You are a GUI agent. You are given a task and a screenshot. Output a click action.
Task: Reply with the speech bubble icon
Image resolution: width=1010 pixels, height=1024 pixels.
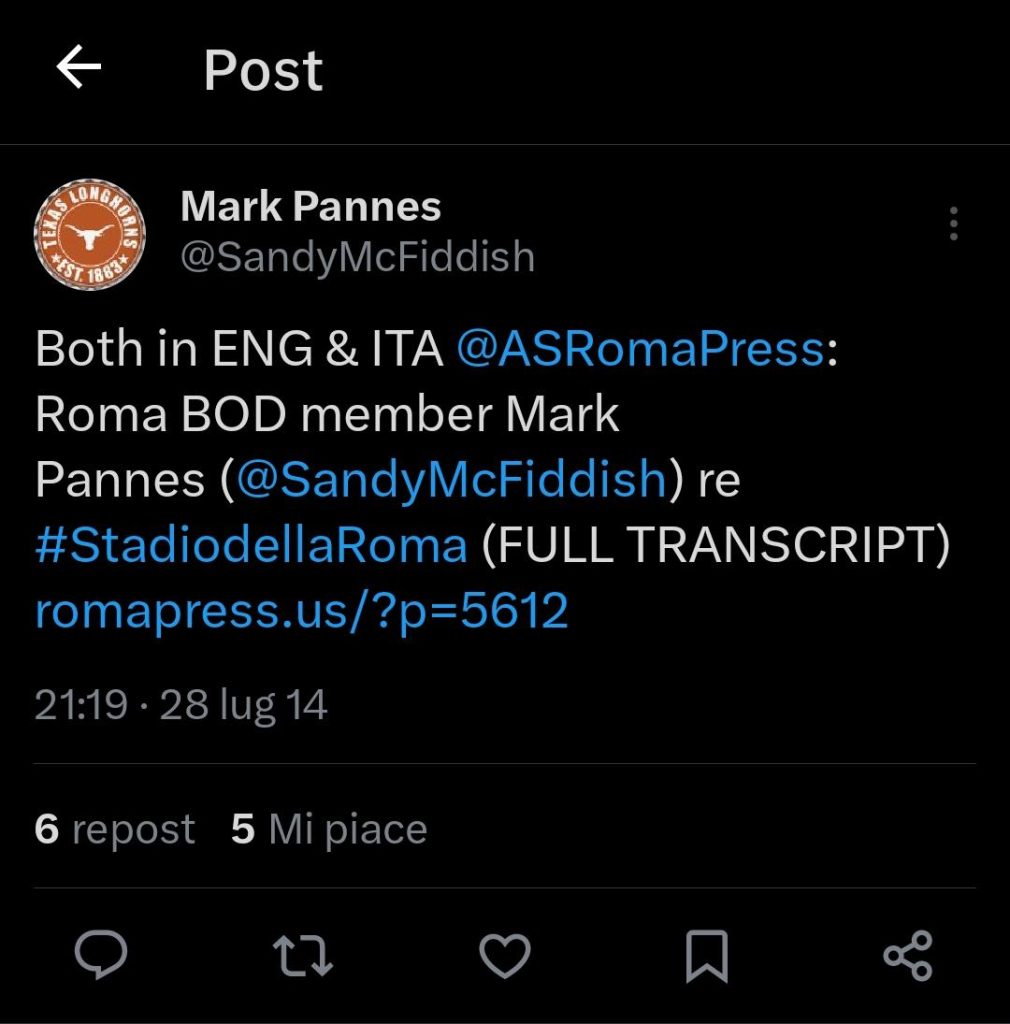point(101,955)
